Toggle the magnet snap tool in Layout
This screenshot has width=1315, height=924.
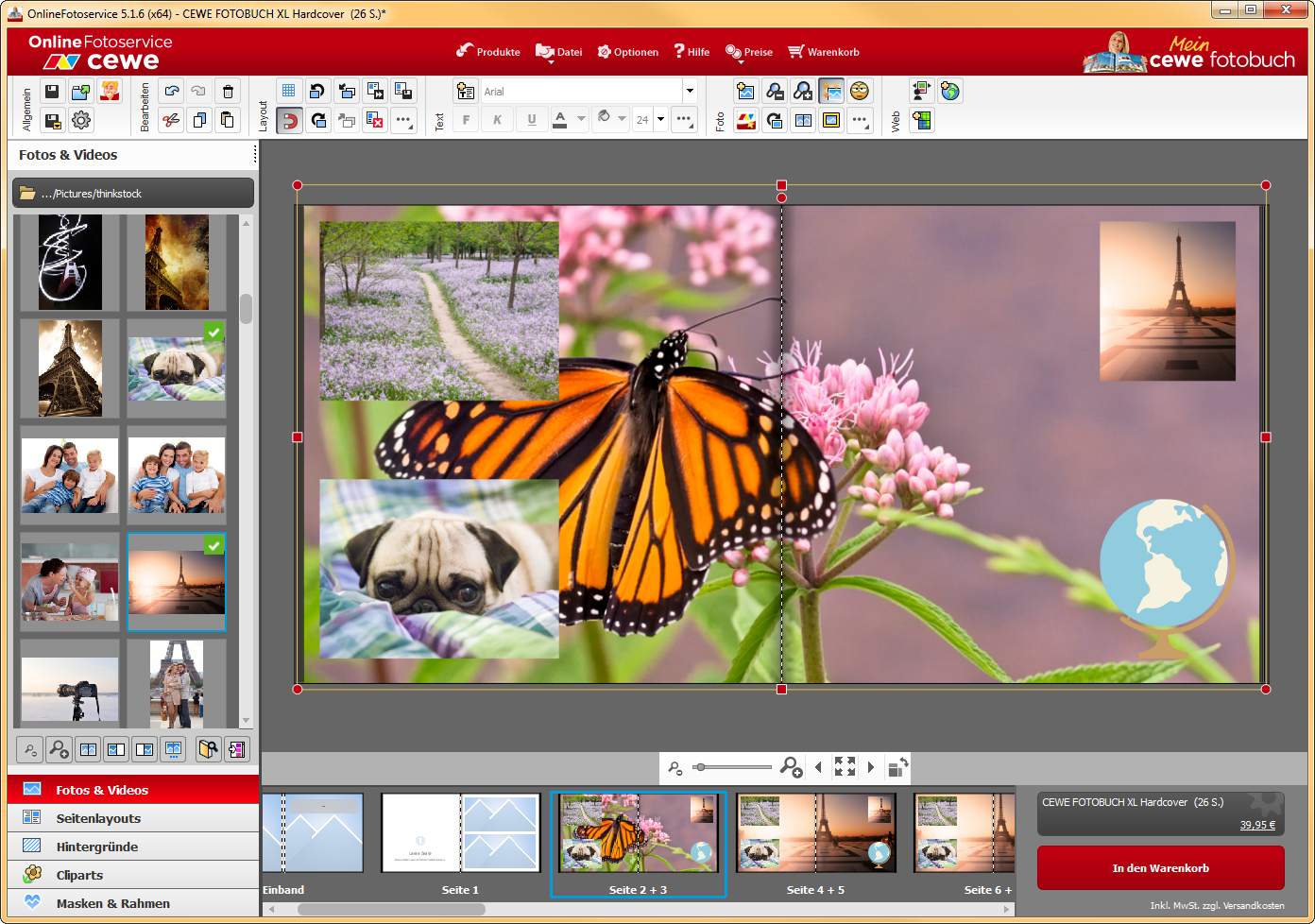point(289,120)
